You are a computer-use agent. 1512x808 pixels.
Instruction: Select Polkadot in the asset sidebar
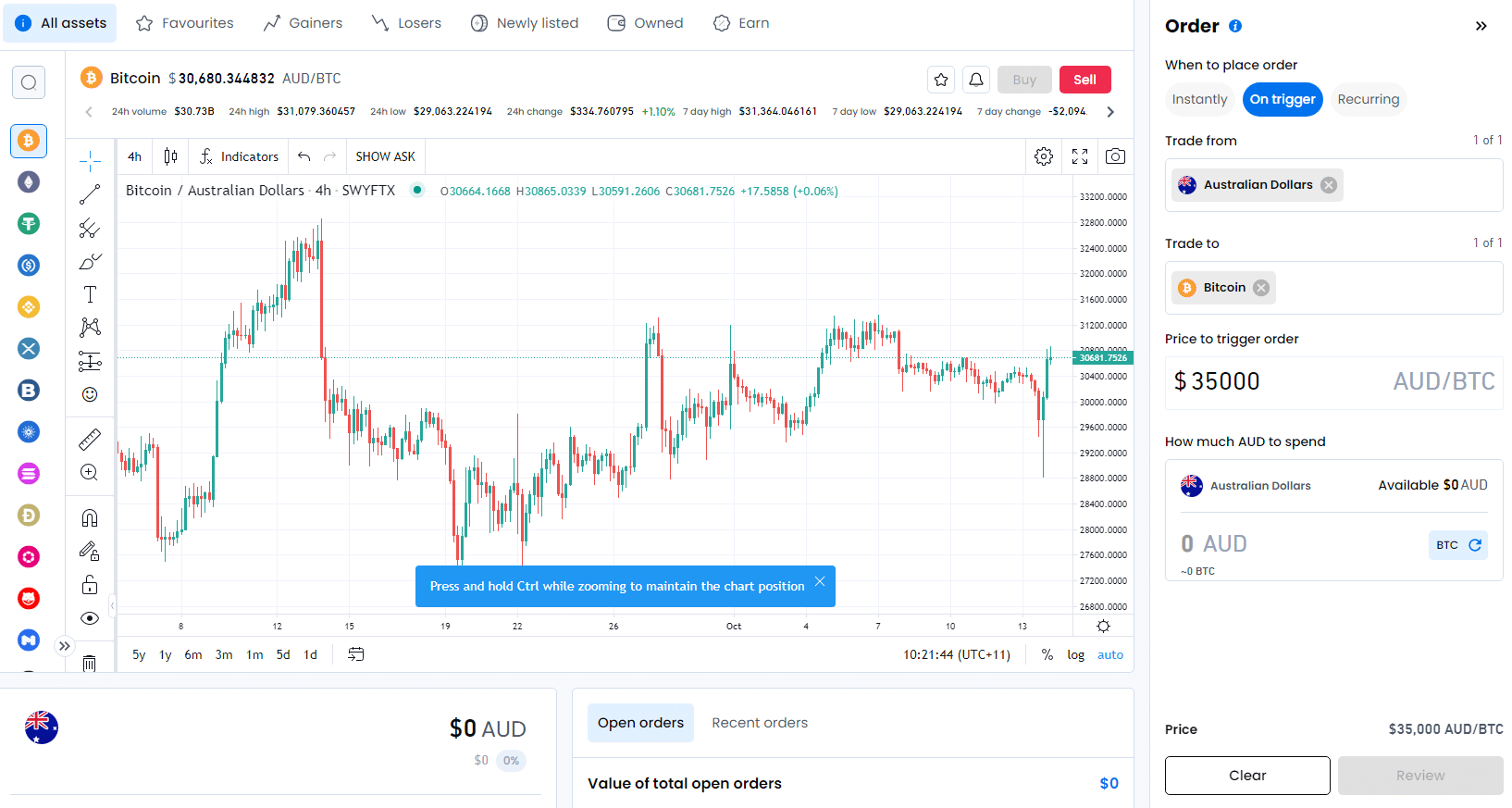pyautogui.click(x=29, y=557)
